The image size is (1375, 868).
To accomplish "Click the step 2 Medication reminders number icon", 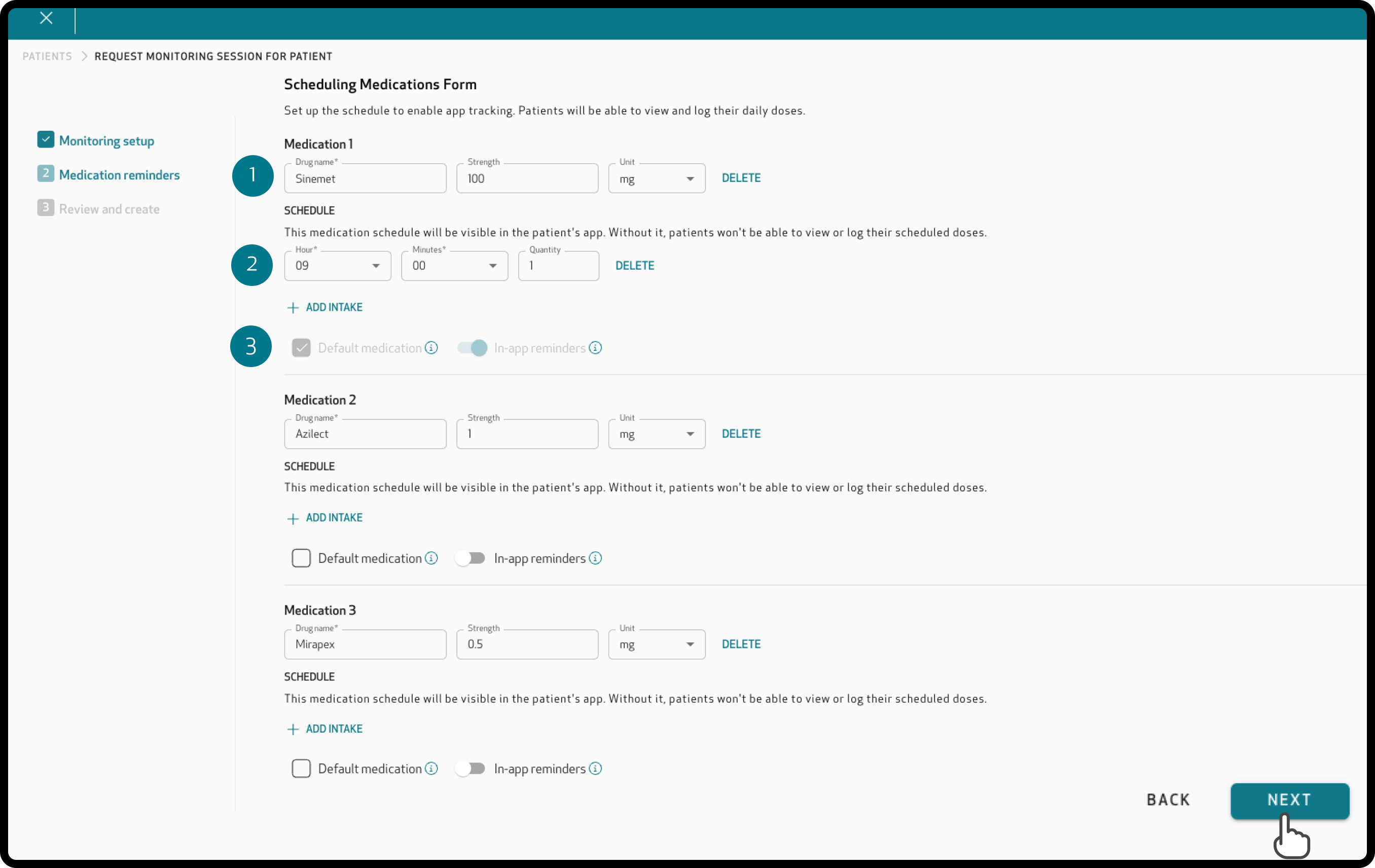I will (x=46, y=173).
